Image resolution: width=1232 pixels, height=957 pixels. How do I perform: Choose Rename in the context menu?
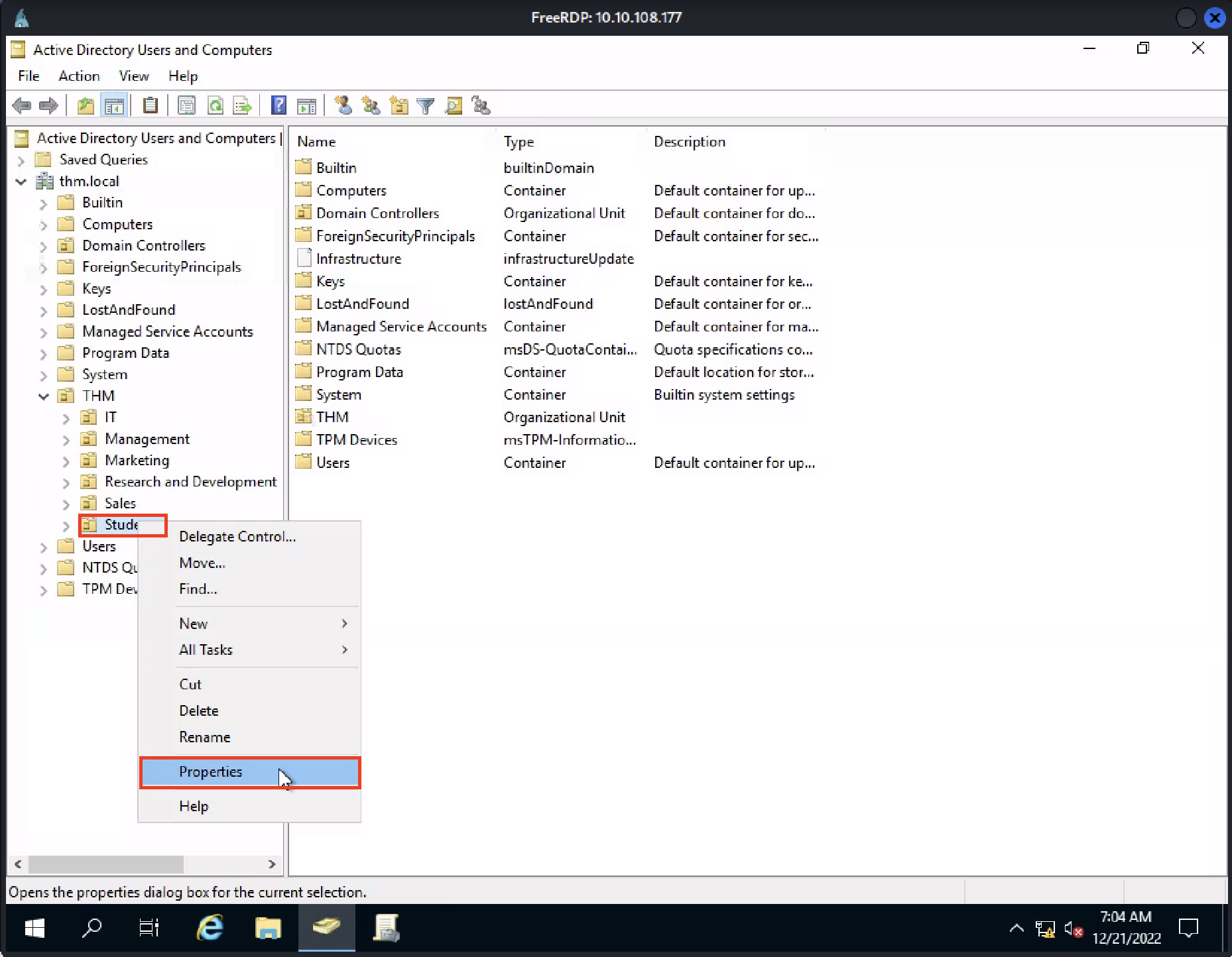coord(250,738)
